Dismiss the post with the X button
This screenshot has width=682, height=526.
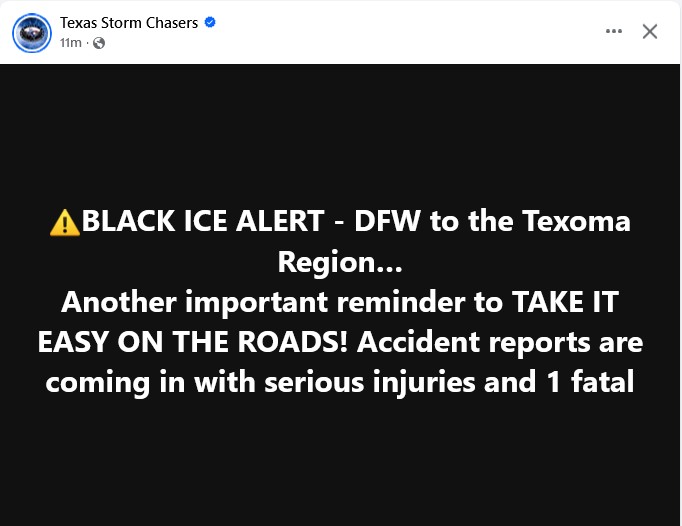tap(650, 31)
